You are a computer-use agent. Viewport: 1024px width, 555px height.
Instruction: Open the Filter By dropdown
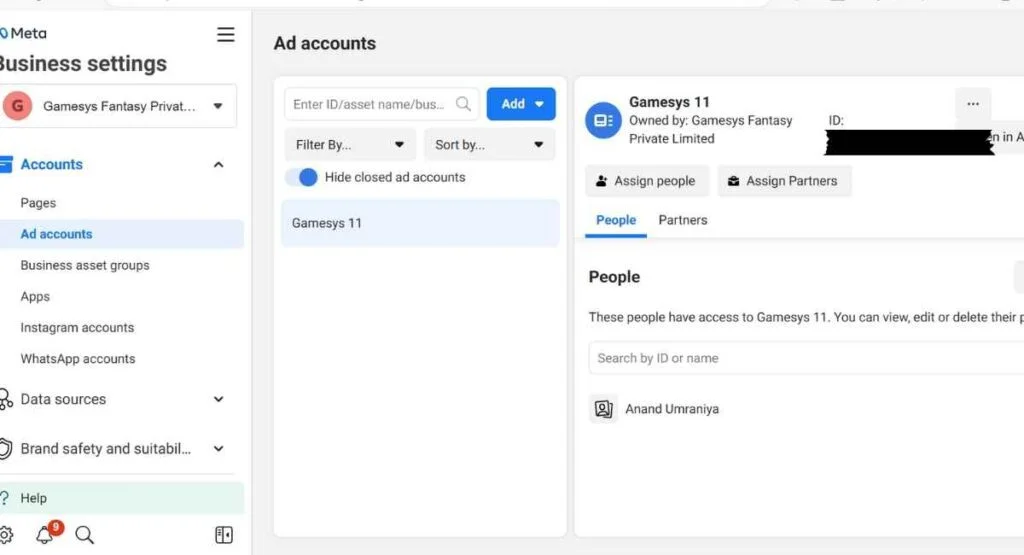coord(350,145)
